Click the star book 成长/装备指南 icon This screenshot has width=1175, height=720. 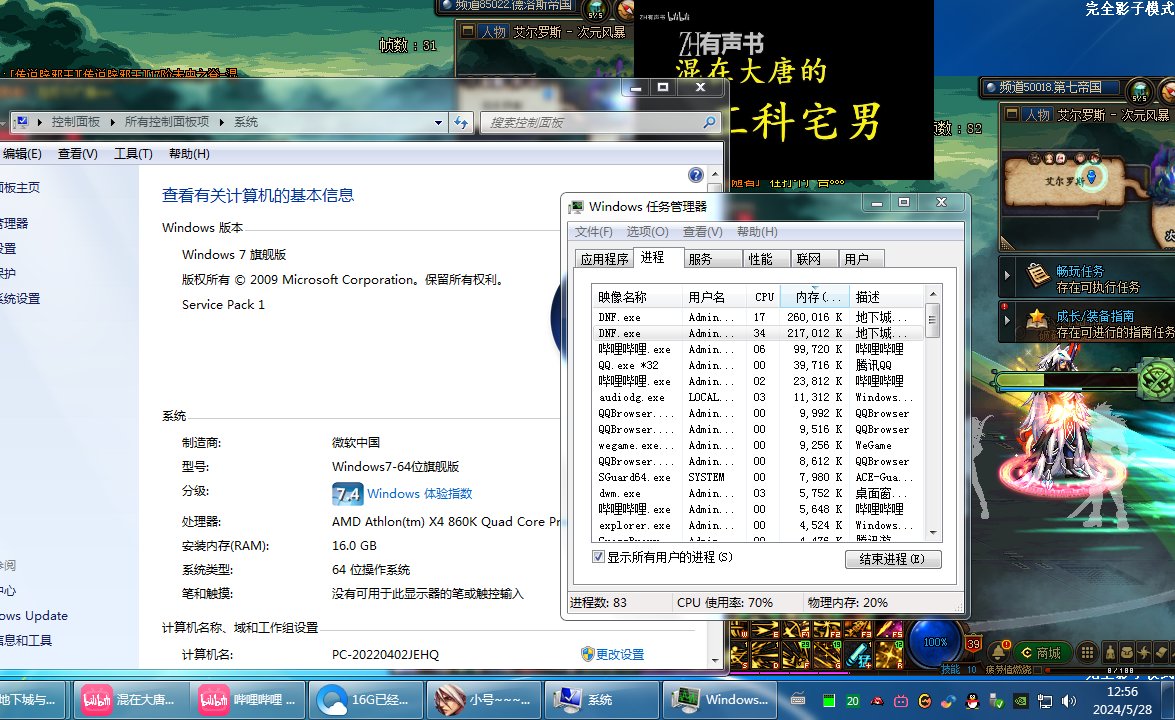pyautogui.click(x=1037, y=321)
